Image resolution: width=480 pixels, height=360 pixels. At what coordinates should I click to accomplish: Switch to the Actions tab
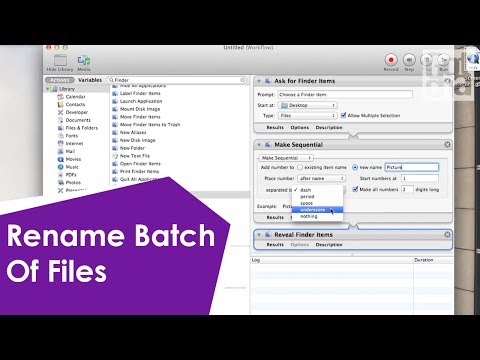point(60,80)
